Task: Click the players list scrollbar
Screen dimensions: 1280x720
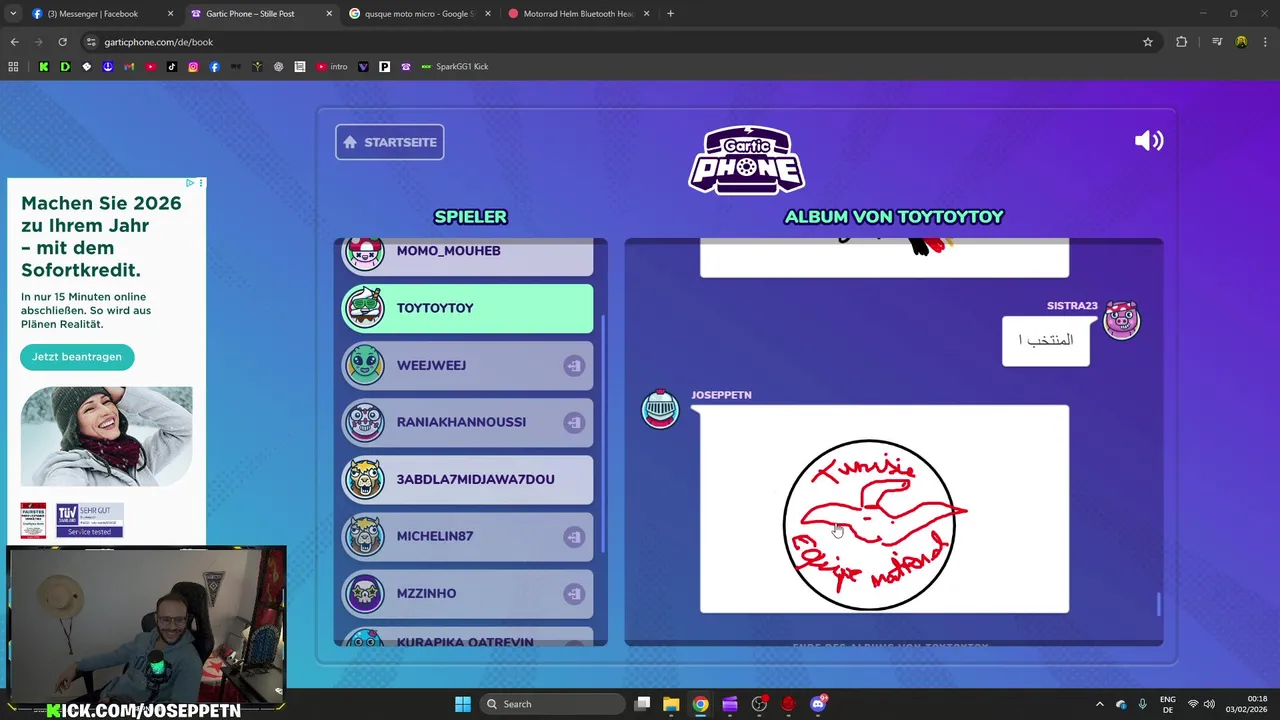Action: 602,435
